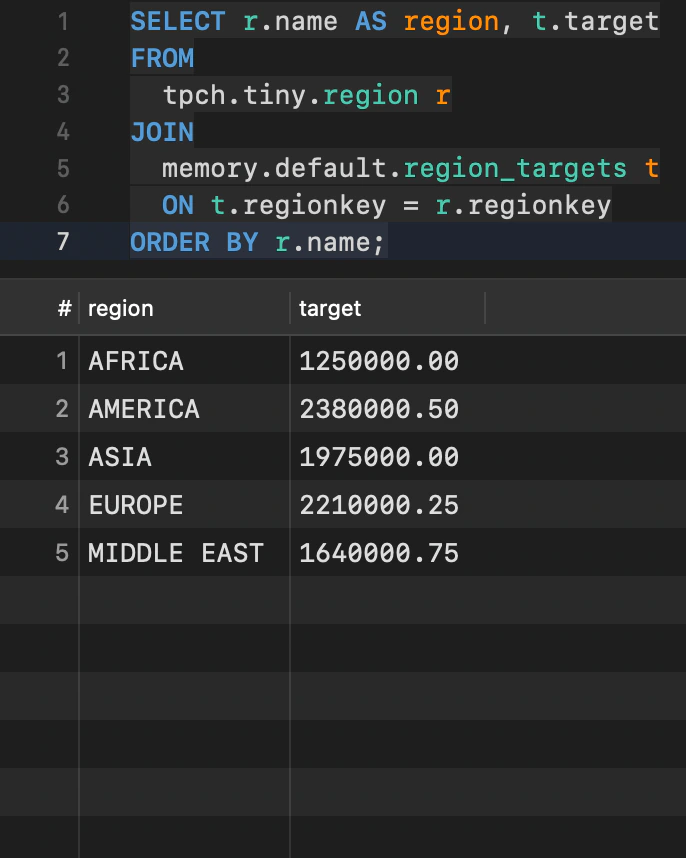Screen dimensions: 686x858
Task: Click editor line number 4
Action: (63, 132)
